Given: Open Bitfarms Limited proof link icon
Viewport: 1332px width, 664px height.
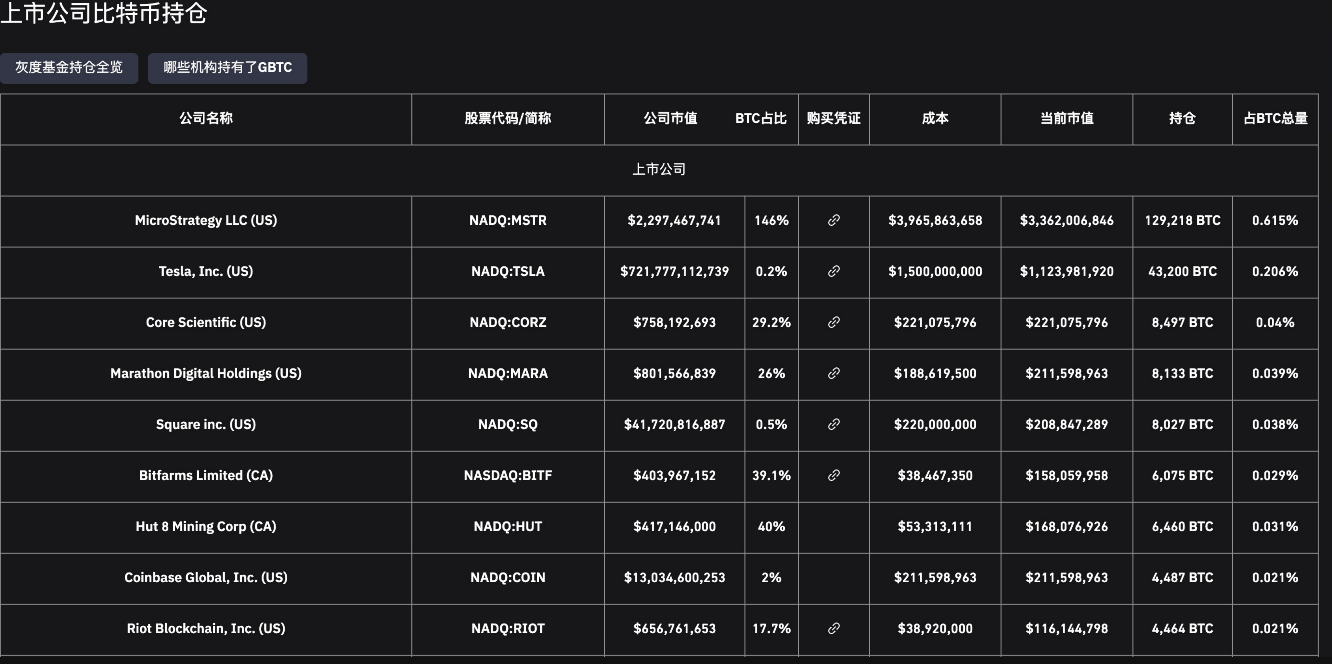Looking at the screenshot, I should (x=834, y=476).
